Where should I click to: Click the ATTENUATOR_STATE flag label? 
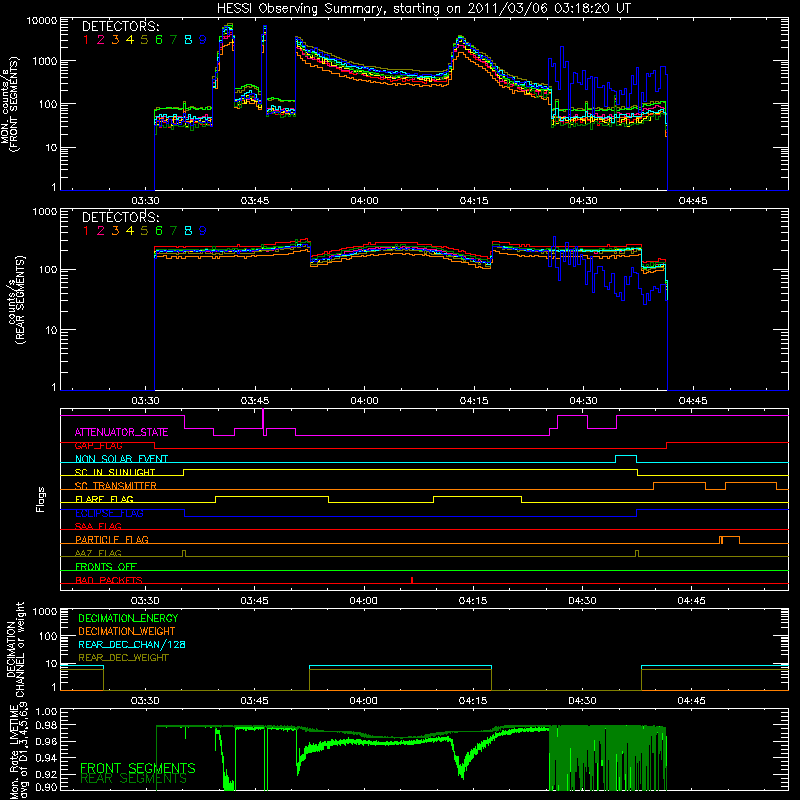click(x=121, y=433)
